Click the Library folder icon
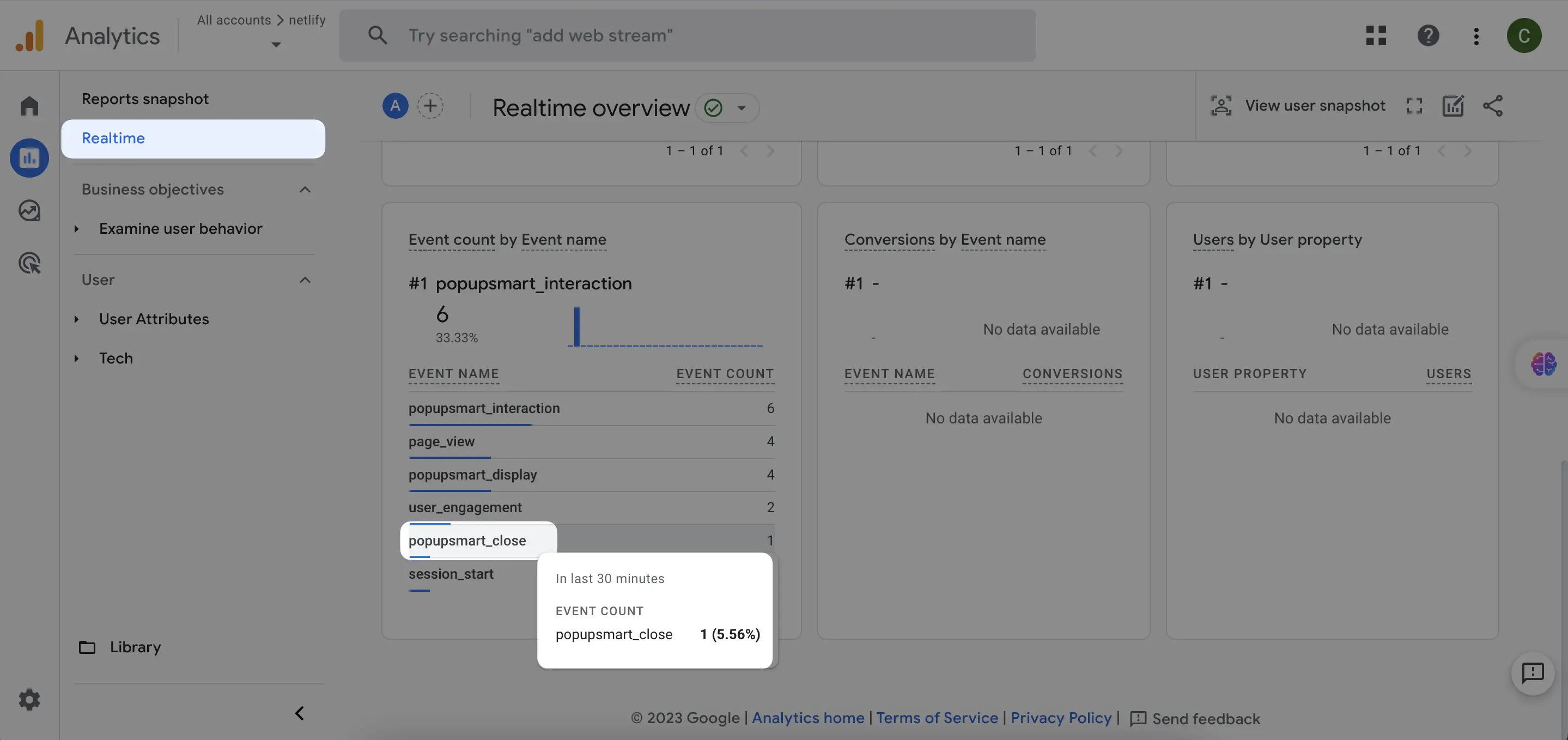 click(87, 647)
